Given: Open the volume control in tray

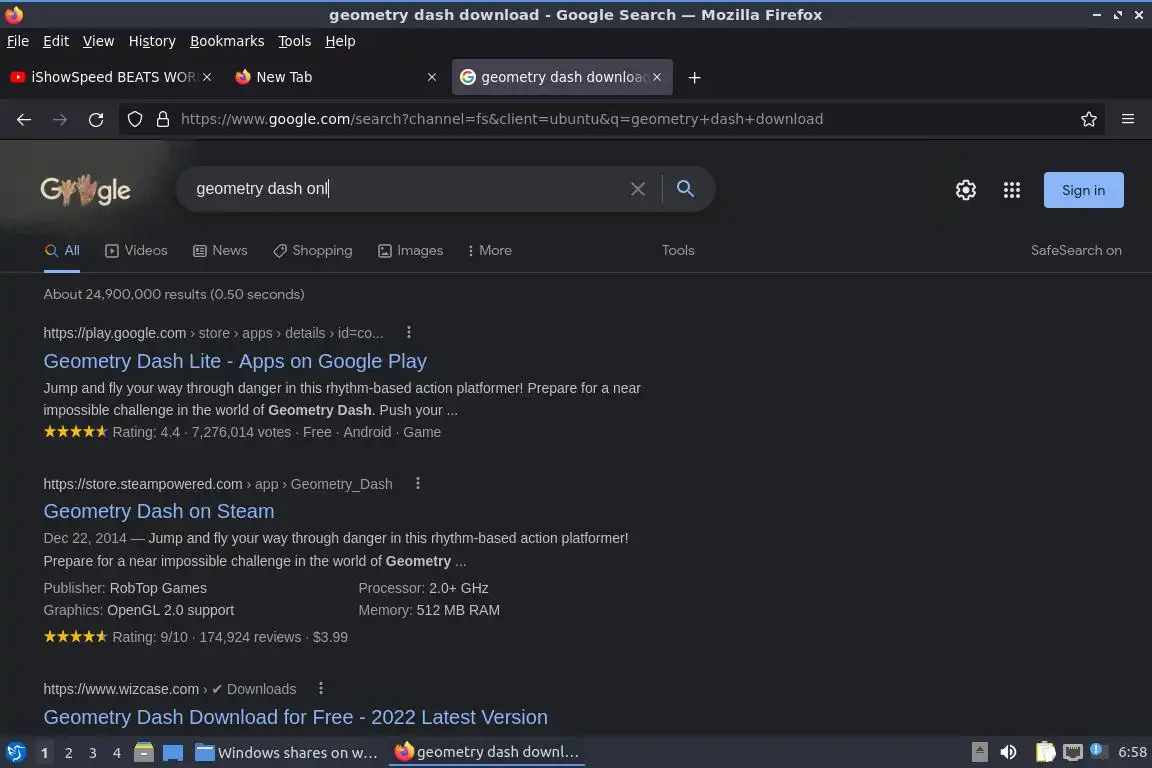Looking at the screenshot, I should pos(1009,753).
